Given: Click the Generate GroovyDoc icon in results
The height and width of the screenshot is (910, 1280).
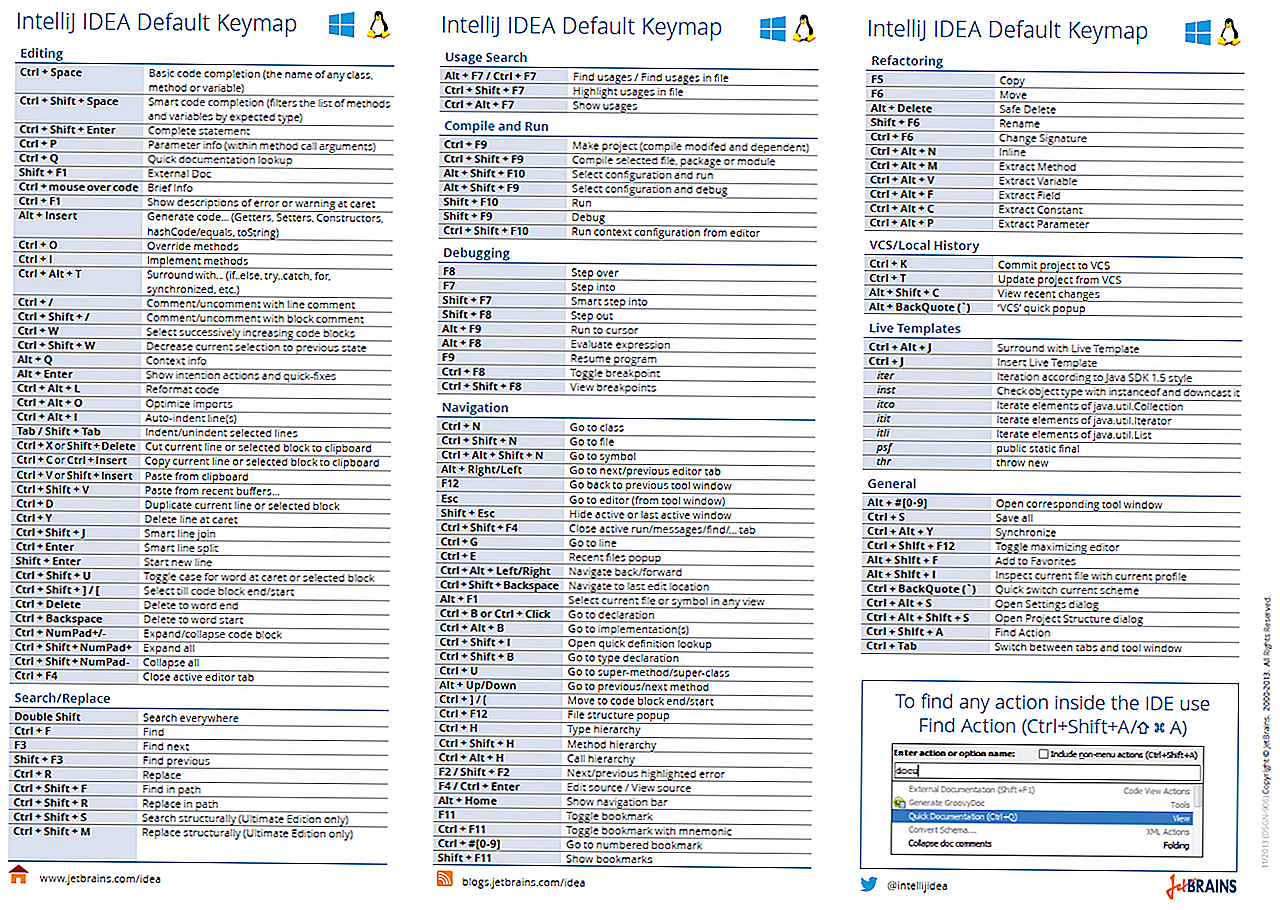Looking at the screenshot, I should point(899,803).
